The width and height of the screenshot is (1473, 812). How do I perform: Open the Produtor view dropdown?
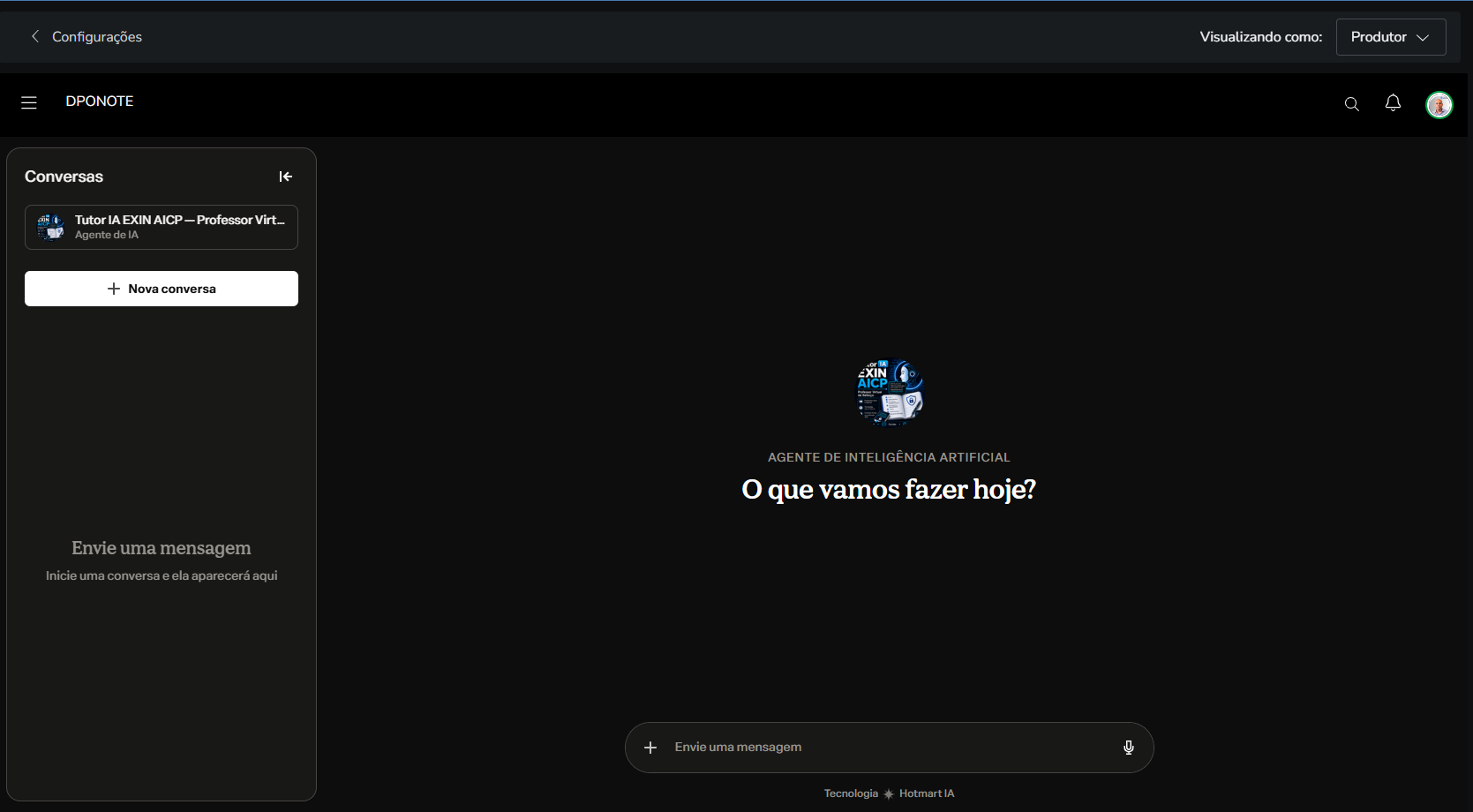click(x=1391, y=37)
